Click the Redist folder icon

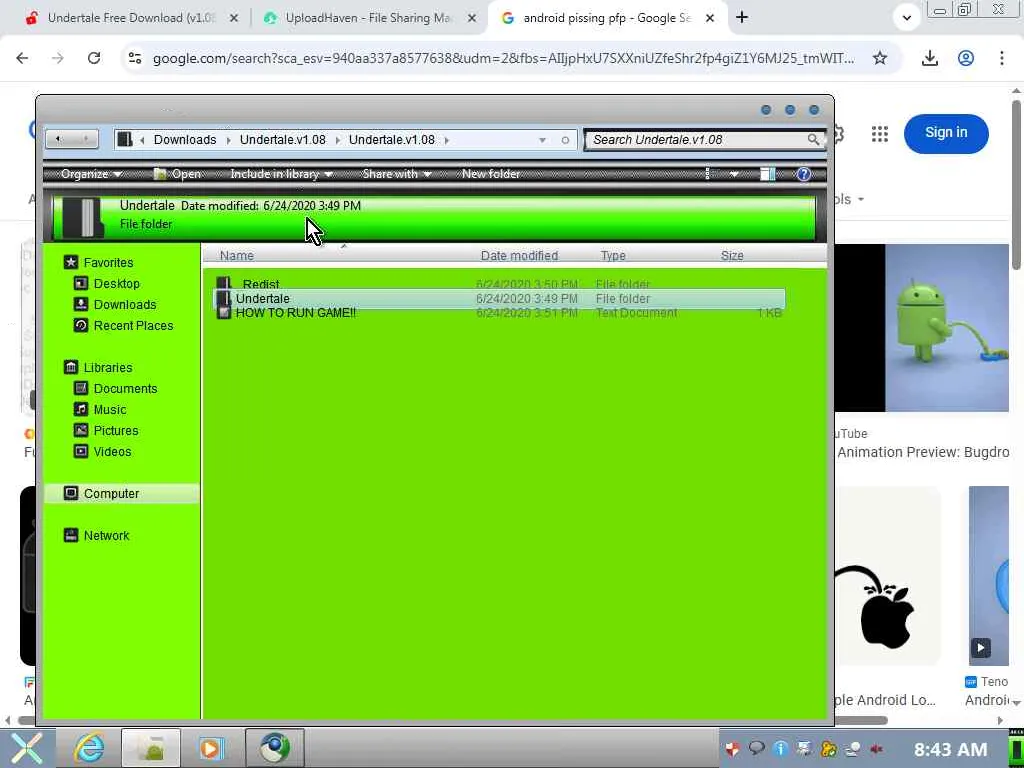click(224, 283)
